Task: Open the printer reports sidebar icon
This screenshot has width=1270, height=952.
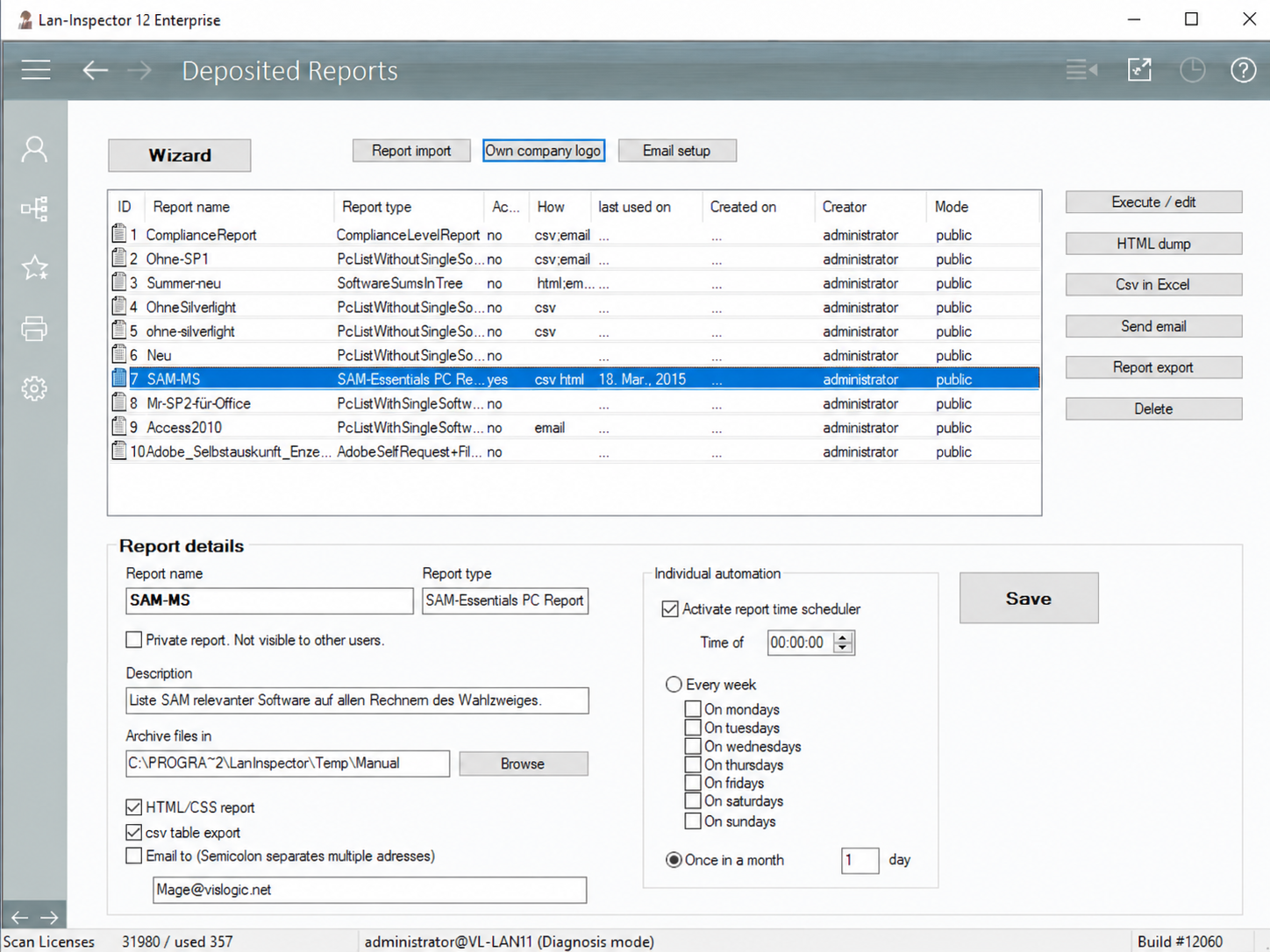Action: tap(34, 328)
